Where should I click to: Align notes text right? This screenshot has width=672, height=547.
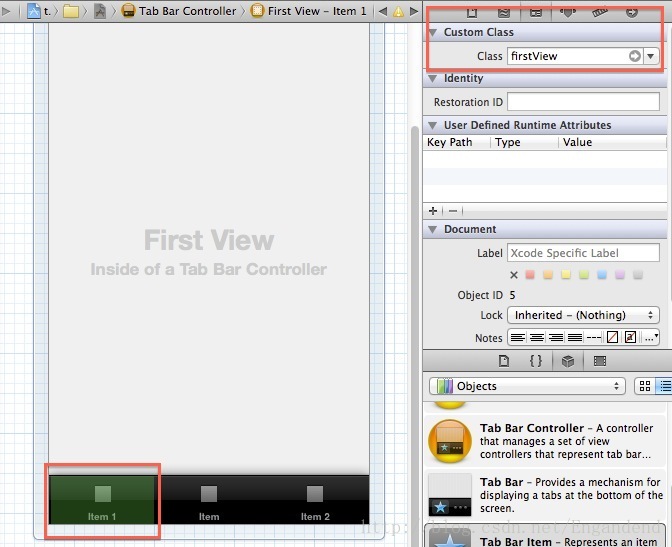(x=556, y=338)
